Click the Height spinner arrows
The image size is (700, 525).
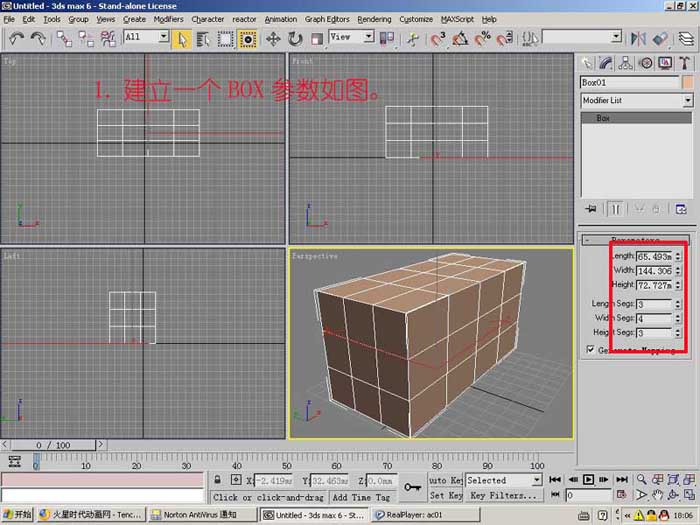678,285
